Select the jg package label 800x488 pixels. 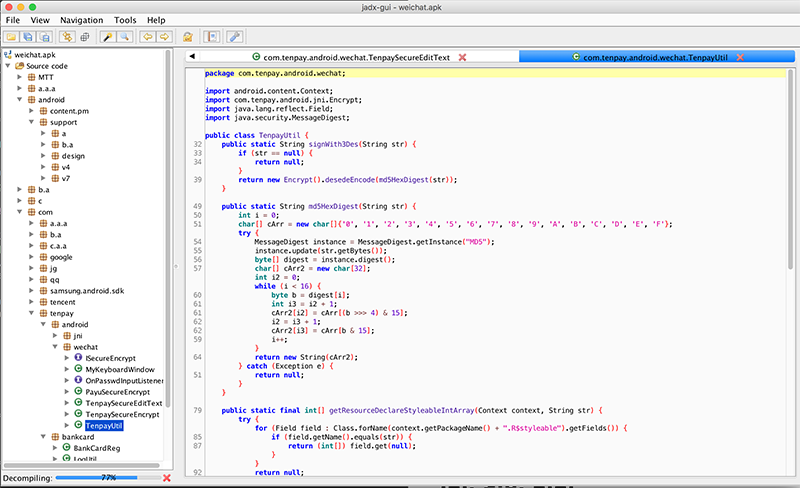click(54, 268)
